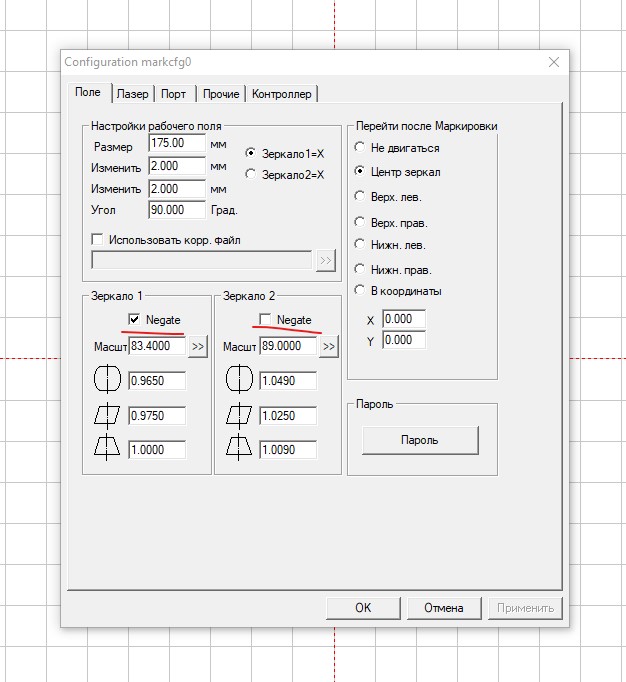Expand scale settings button for Зеркало 1
This screenshot has width=626, height=682.
tap(197, 347)
